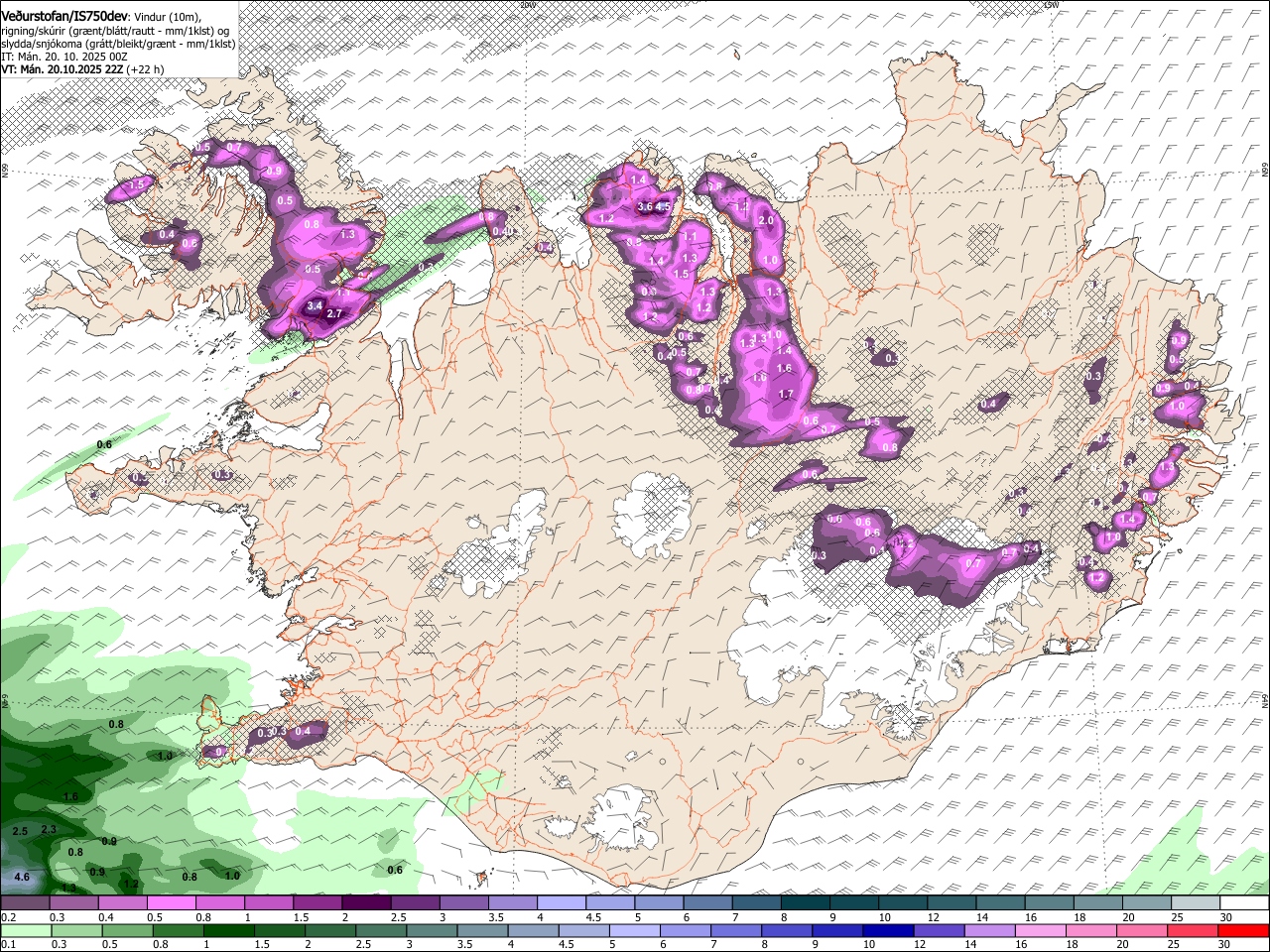Pick the darkest green 1 rain scale swatch

coord(227,930)
